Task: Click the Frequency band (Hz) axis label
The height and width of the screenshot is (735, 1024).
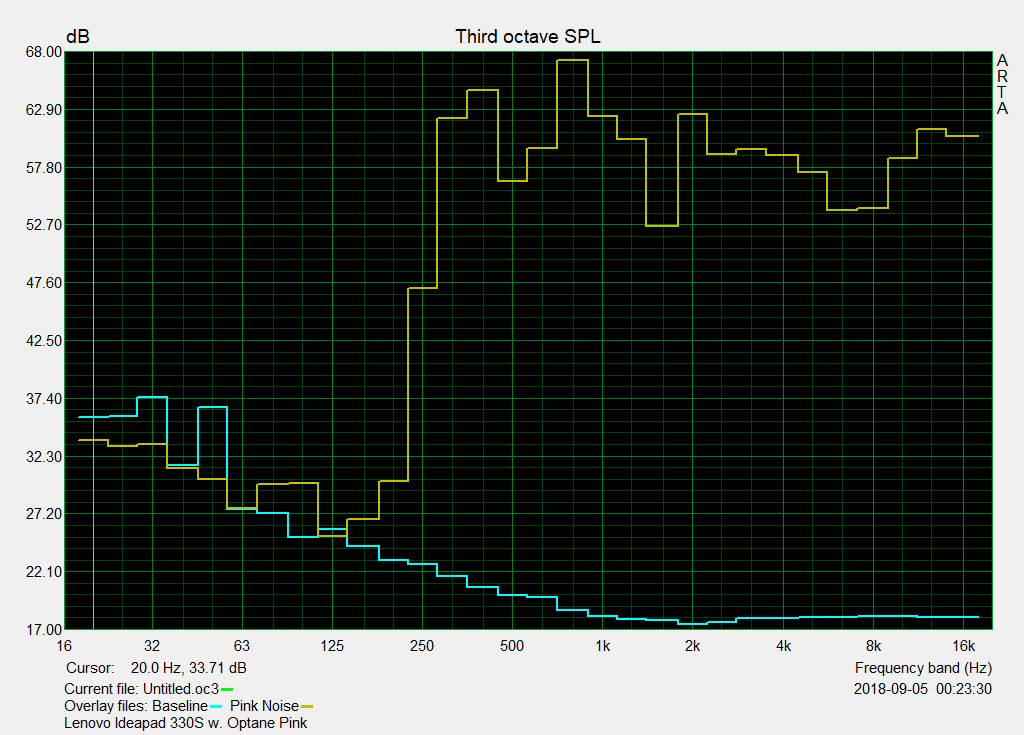Action: 923,667
